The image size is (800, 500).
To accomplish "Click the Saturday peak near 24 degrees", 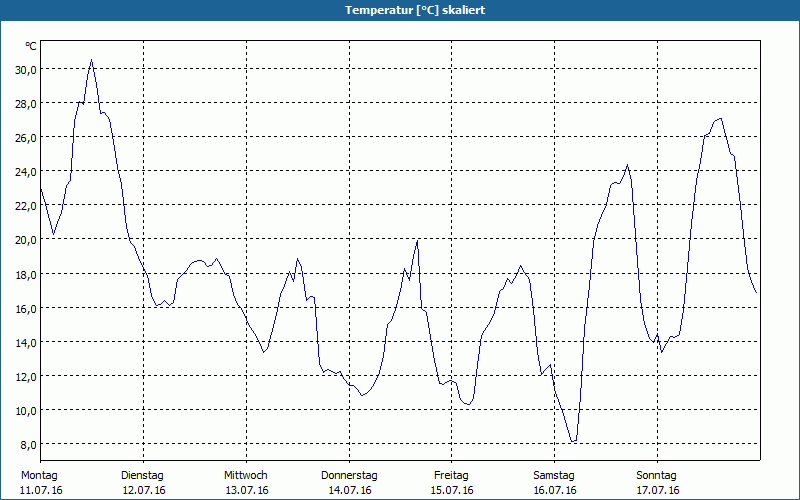I will coord(628,165).
